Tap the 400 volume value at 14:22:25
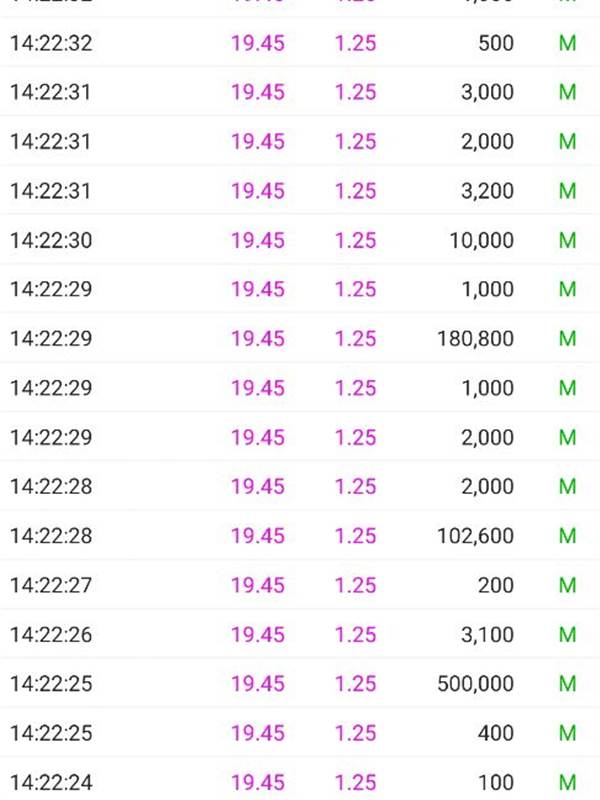The height and width of the screenshot is (800, 600). coord(495,733)
